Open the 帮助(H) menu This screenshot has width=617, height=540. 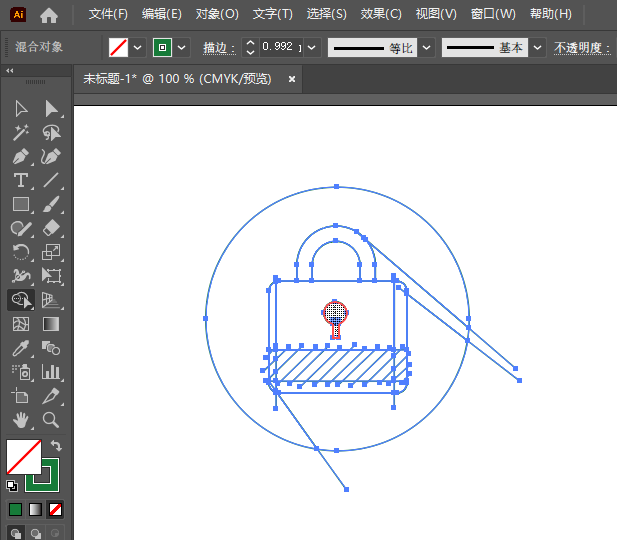click(x=550, y=14)
